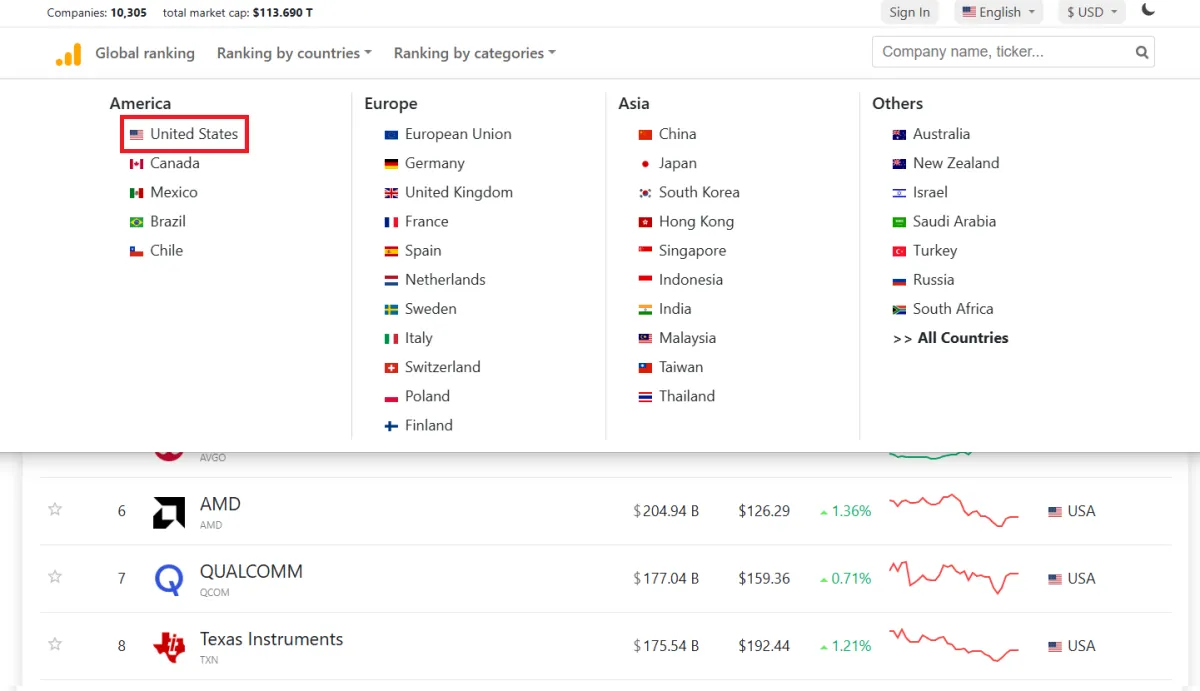1200x691 pixels.
Task: Click QUALCOMM share price $159.36
Action: click(x=764, y=578)
